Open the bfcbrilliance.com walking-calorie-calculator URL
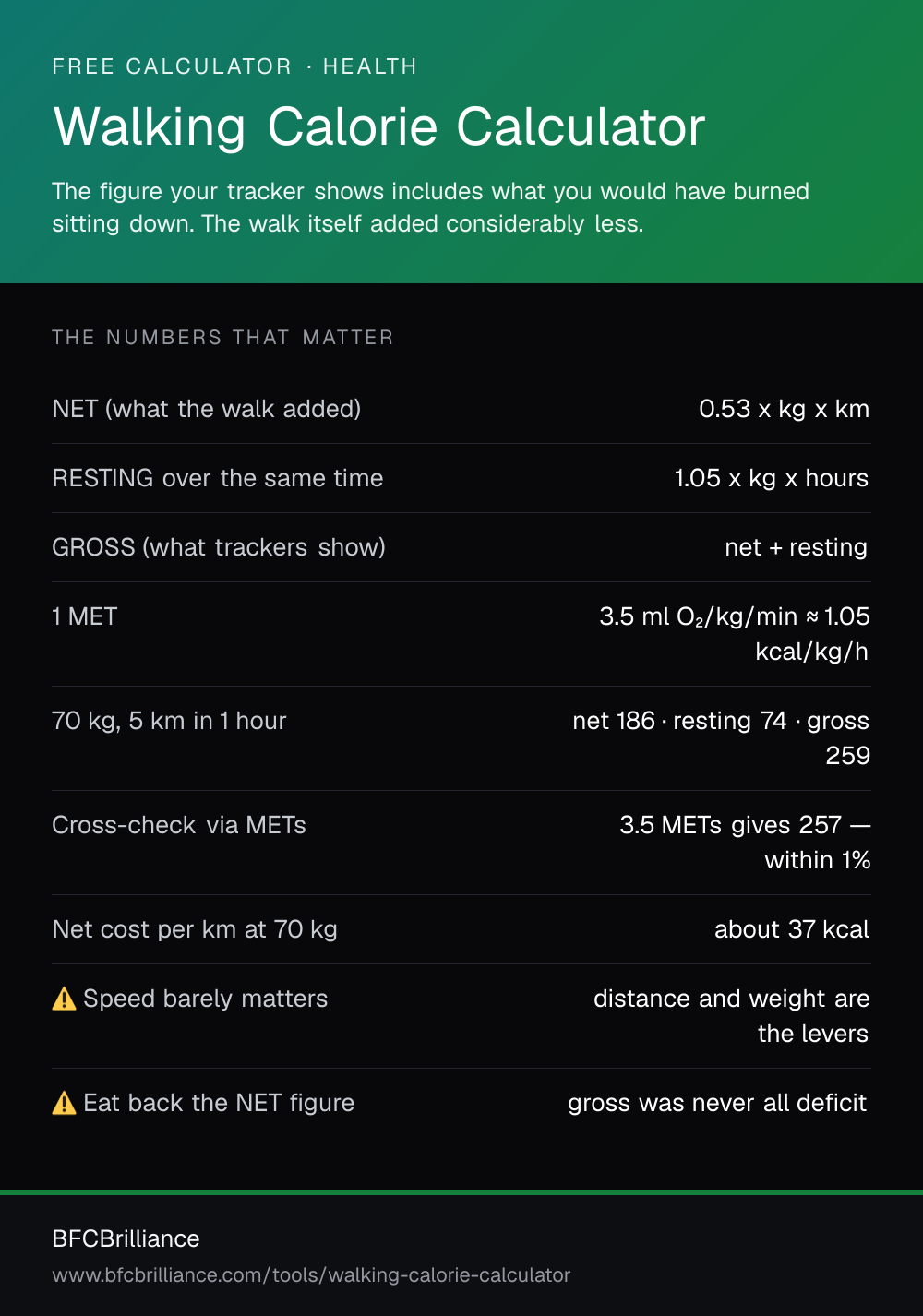 pyautogui.click(x=311, y=1275)
